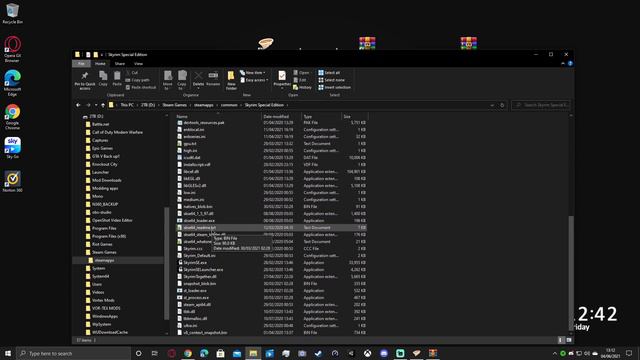640x360 pixels.
Task: Sort files by Type column header
Action: (321, 117)
